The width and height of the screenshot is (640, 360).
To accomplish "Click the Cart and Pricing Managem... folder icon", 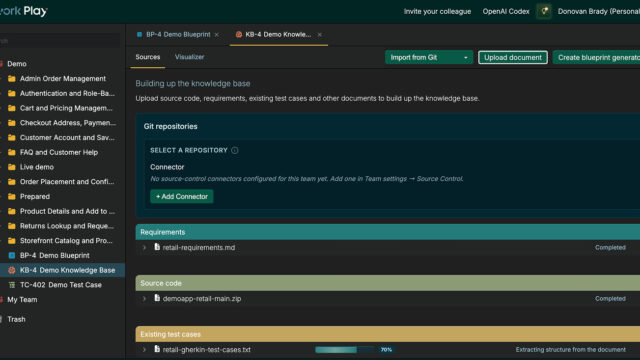I will pos(12,108).
